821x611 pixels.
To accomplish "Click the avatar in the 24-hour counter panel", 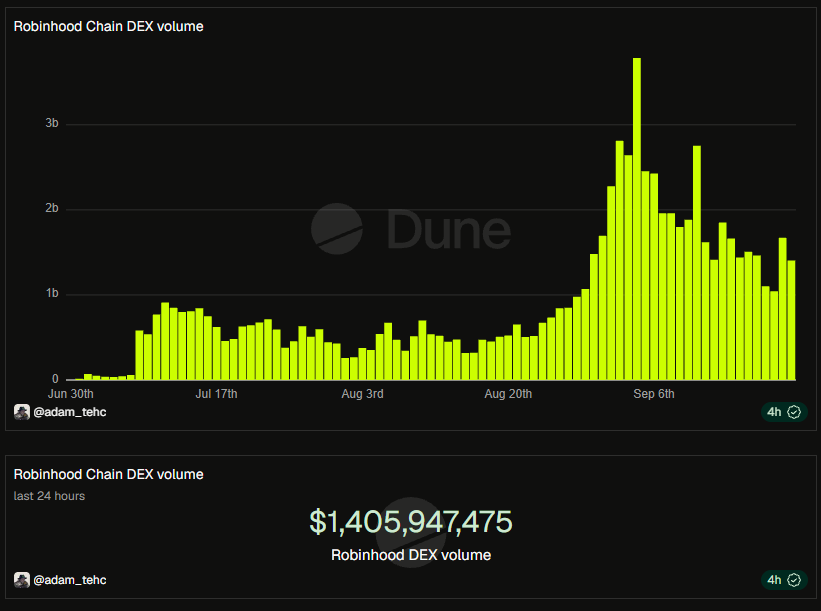I will pyautogui.click(x=21, y=580).
